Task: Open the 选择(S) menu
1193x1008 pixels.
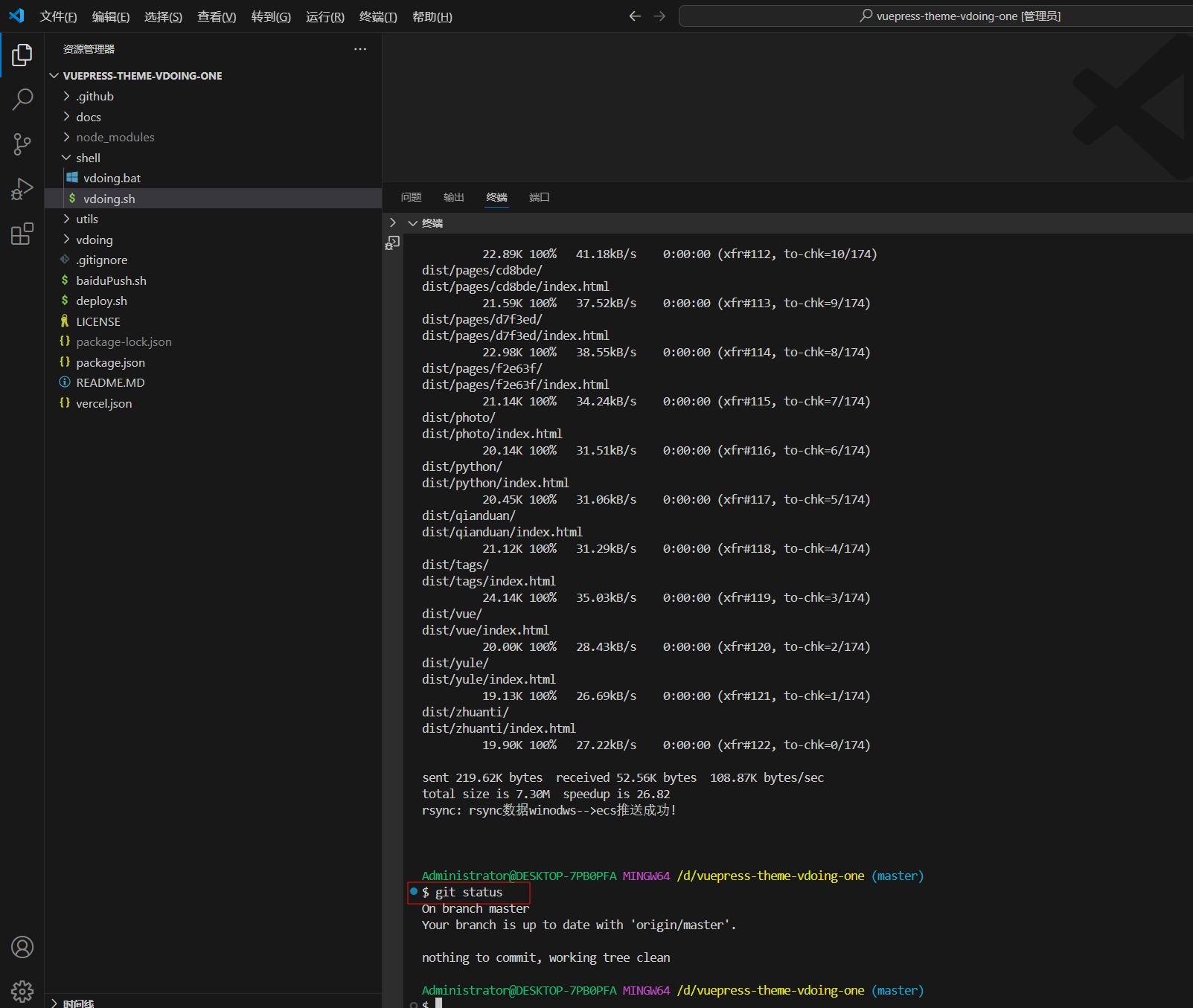Action: point(163,16)
